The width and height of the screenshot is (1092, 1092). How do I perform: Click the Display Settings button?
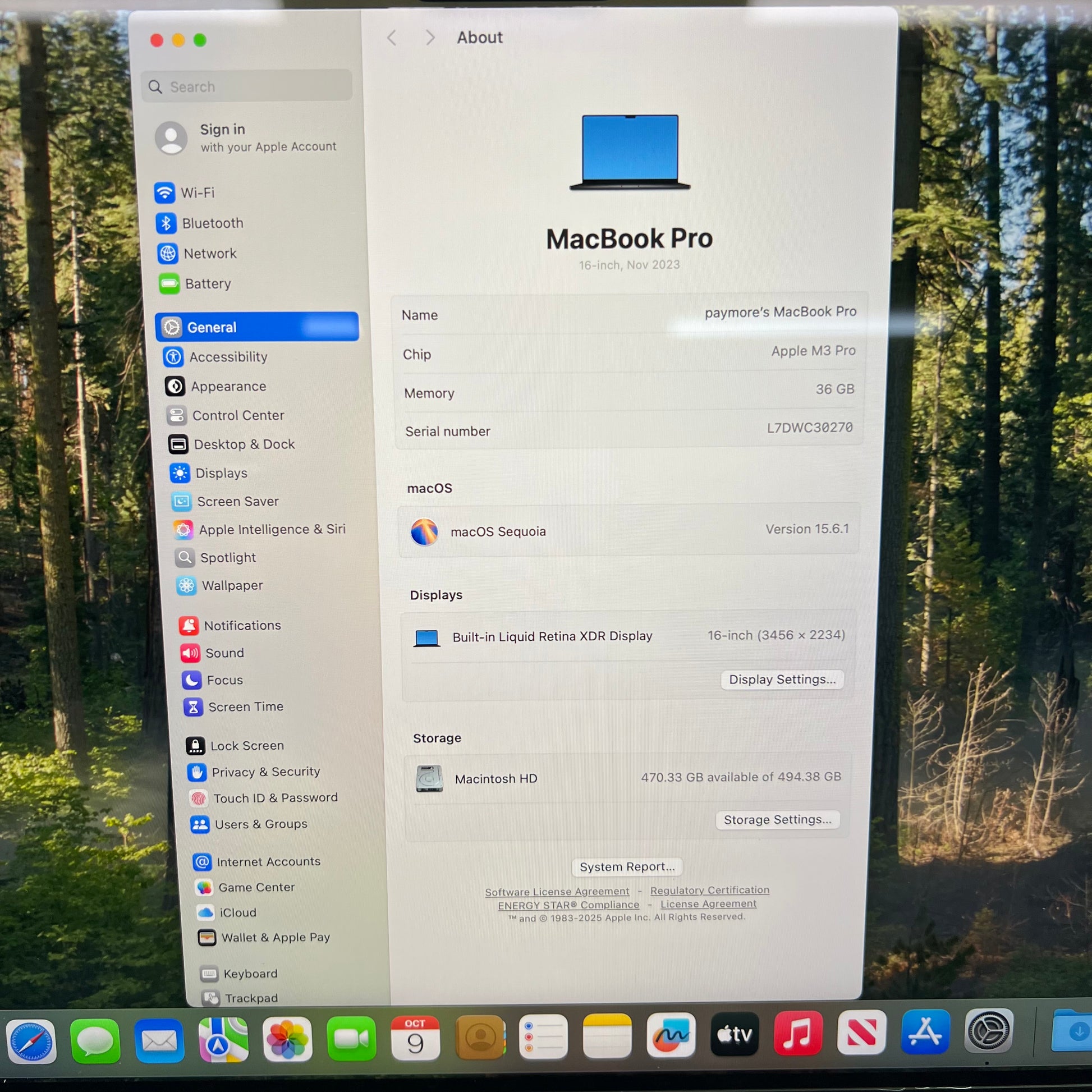[782, 680]
